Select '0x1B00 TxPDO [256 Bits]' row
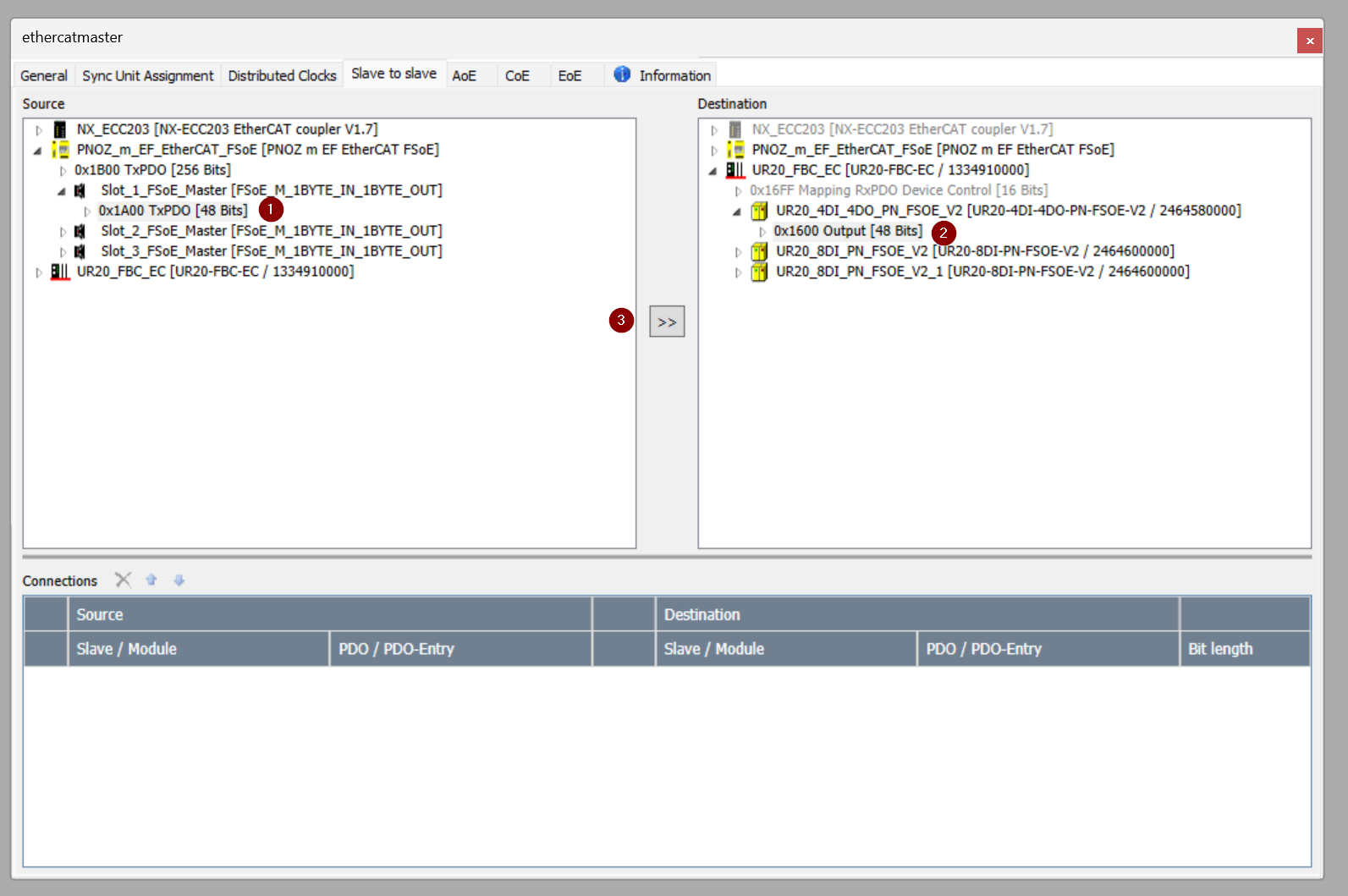 152,170
